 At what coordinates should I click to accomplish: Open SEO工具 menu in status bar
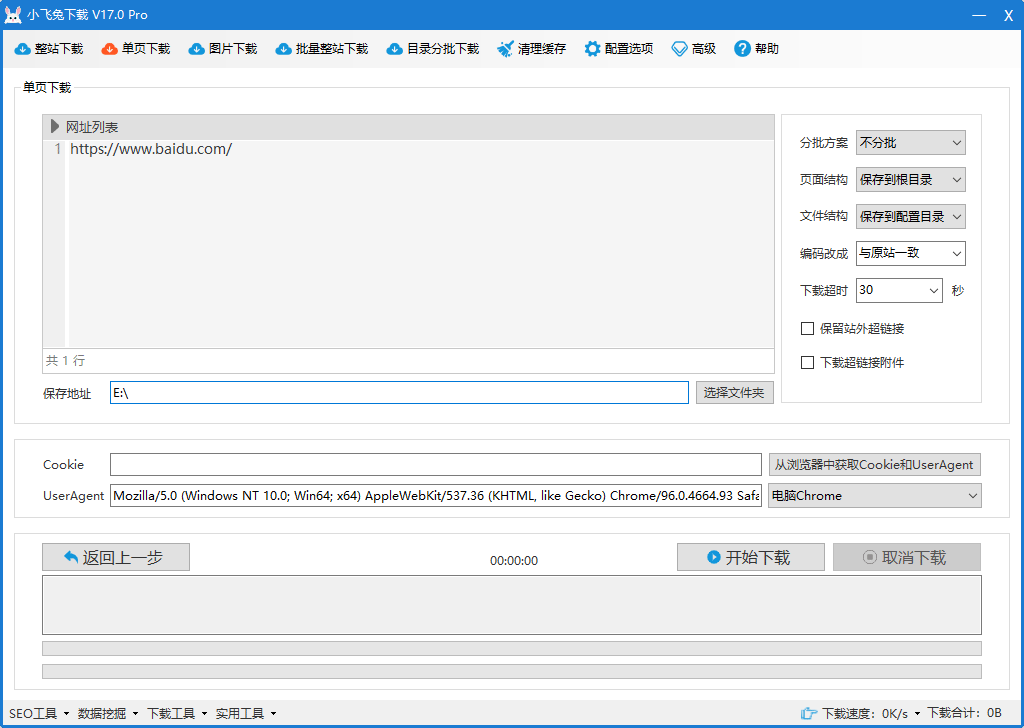coord(38,713)
